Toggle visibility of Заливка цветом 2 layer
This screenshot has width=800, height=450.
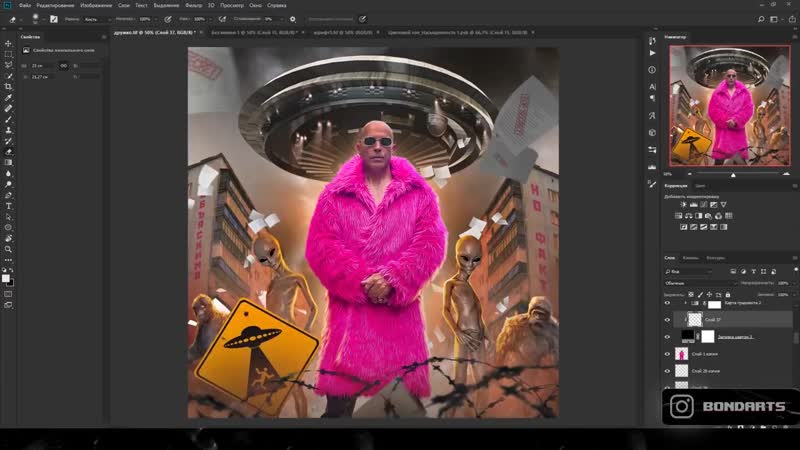(668, 337)
